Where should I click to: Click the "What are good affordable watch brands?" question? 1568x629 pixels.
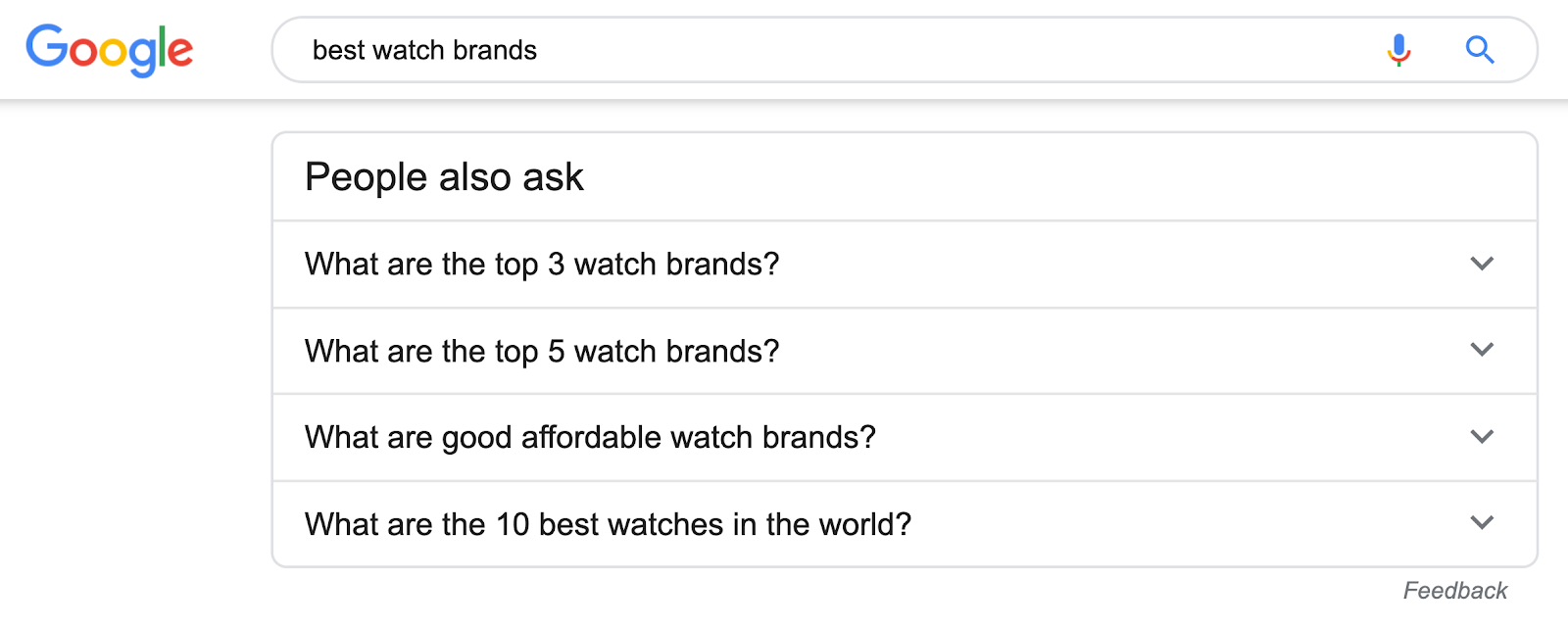589,438
